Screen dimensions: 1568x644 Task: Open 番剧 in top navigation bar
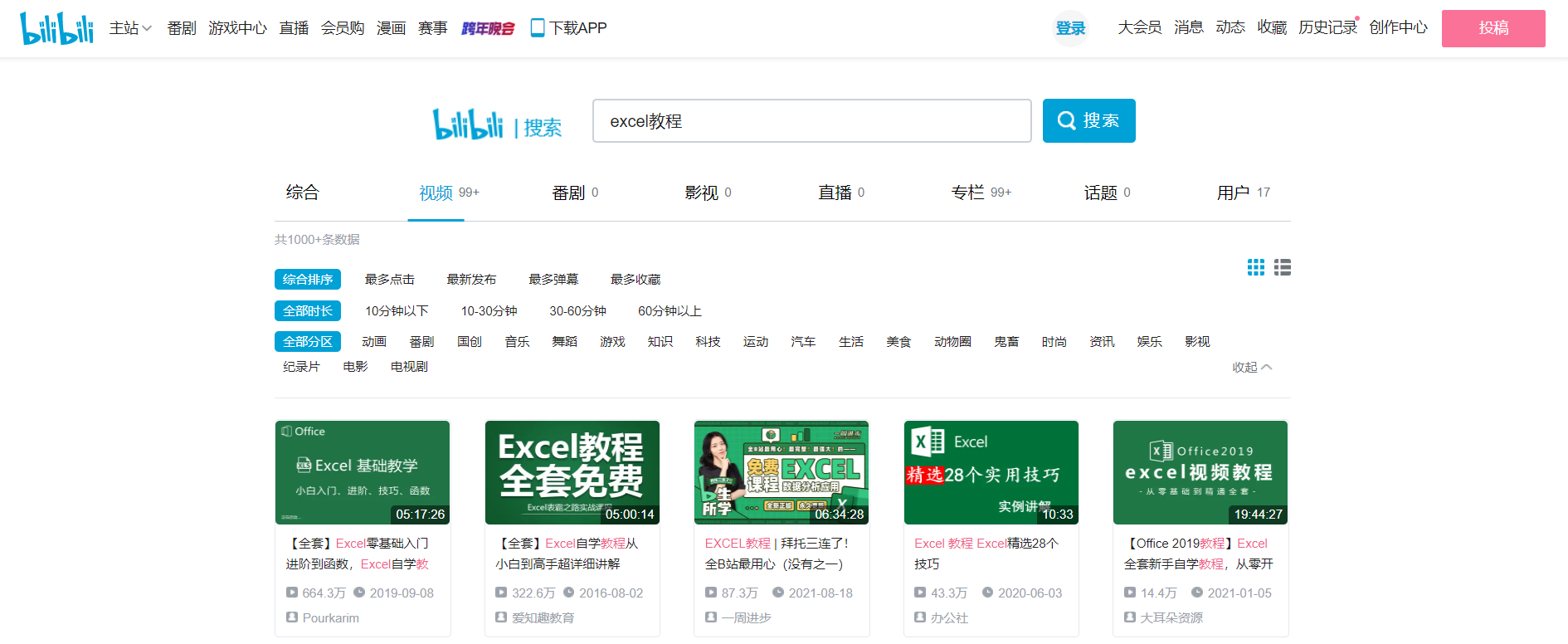[x=182, y=28]
